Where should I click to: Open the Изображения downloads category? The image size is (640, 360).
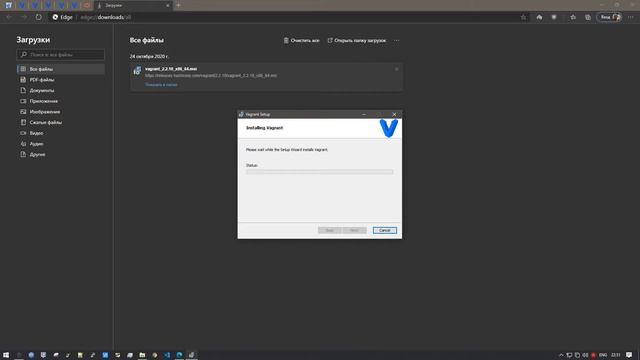[60, 111]
